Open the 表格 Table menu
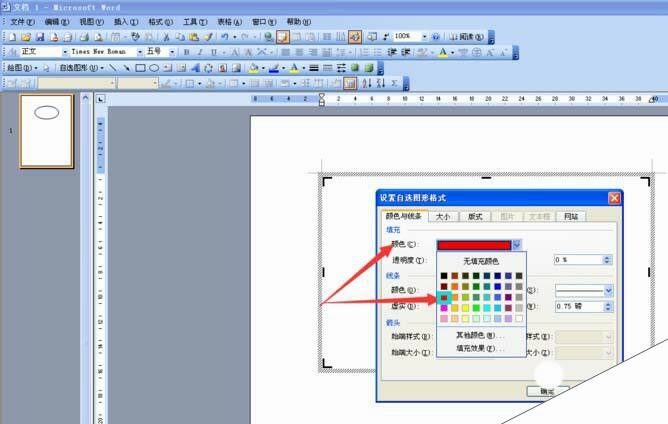The width and height of the screenshot is (668, 424). click(x=229, y=22)
